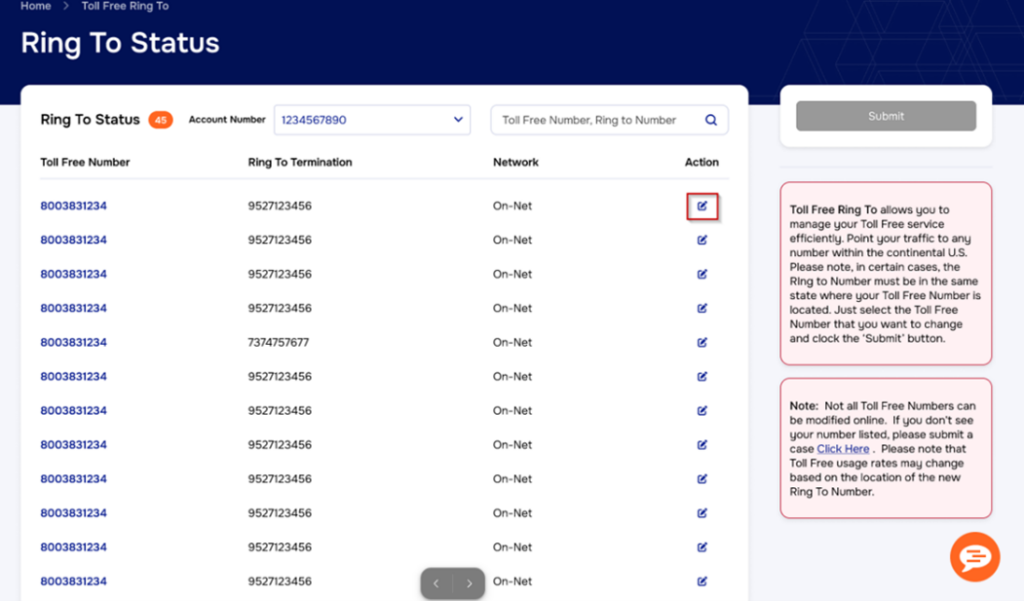Screen dimensions: 1024x601
Task: Open the Click Here case link
Action: click(x=843, y=449)
